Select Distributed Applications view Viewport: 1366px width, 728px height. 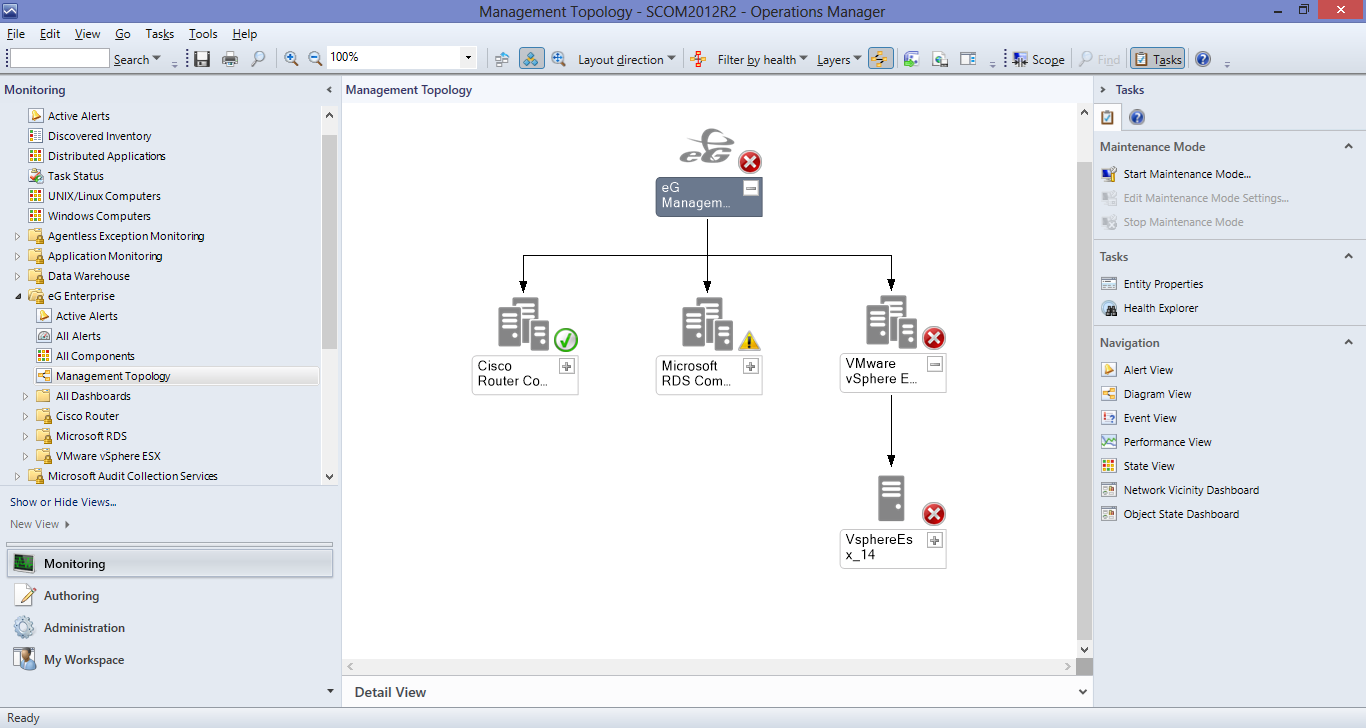click(106, 156)
